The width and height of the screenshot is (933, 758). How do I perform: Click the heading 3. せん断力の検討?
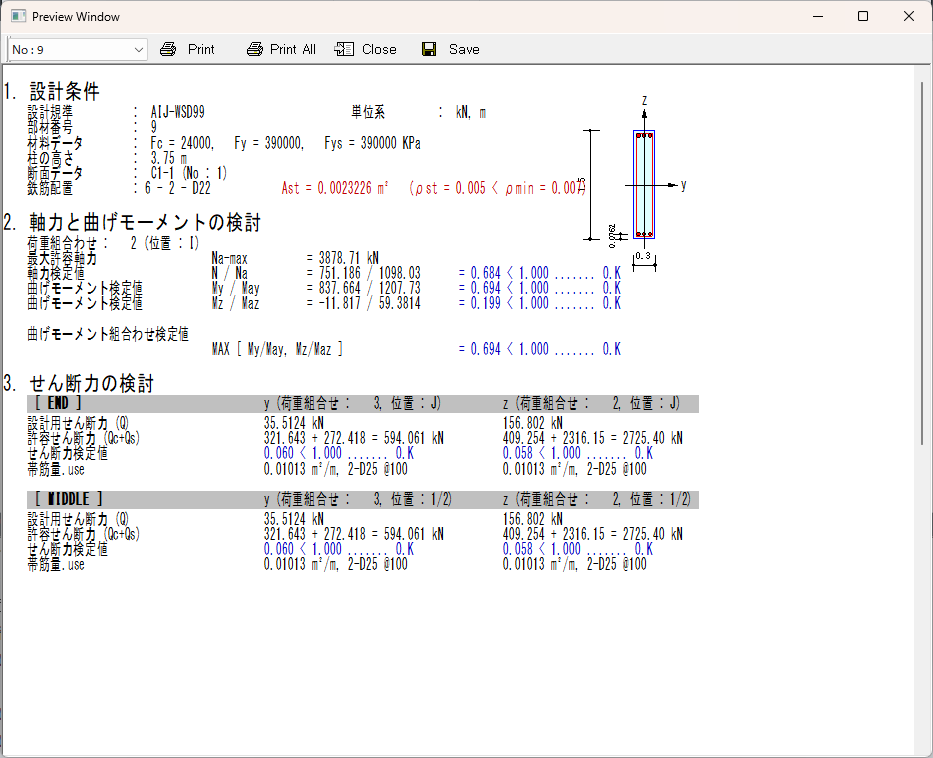tap(79, 383)
